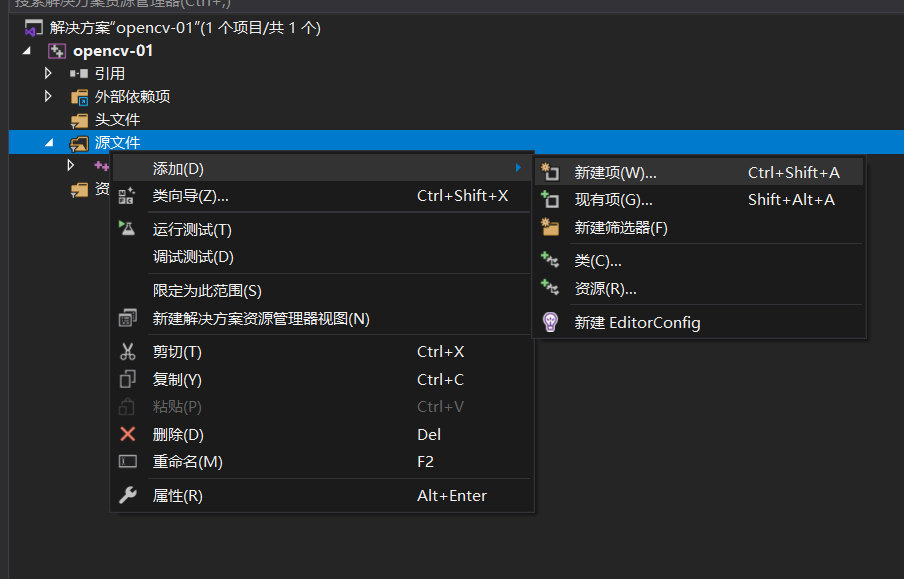
Task: Expand the 引用 tree node
Action: tap(47, 73)
